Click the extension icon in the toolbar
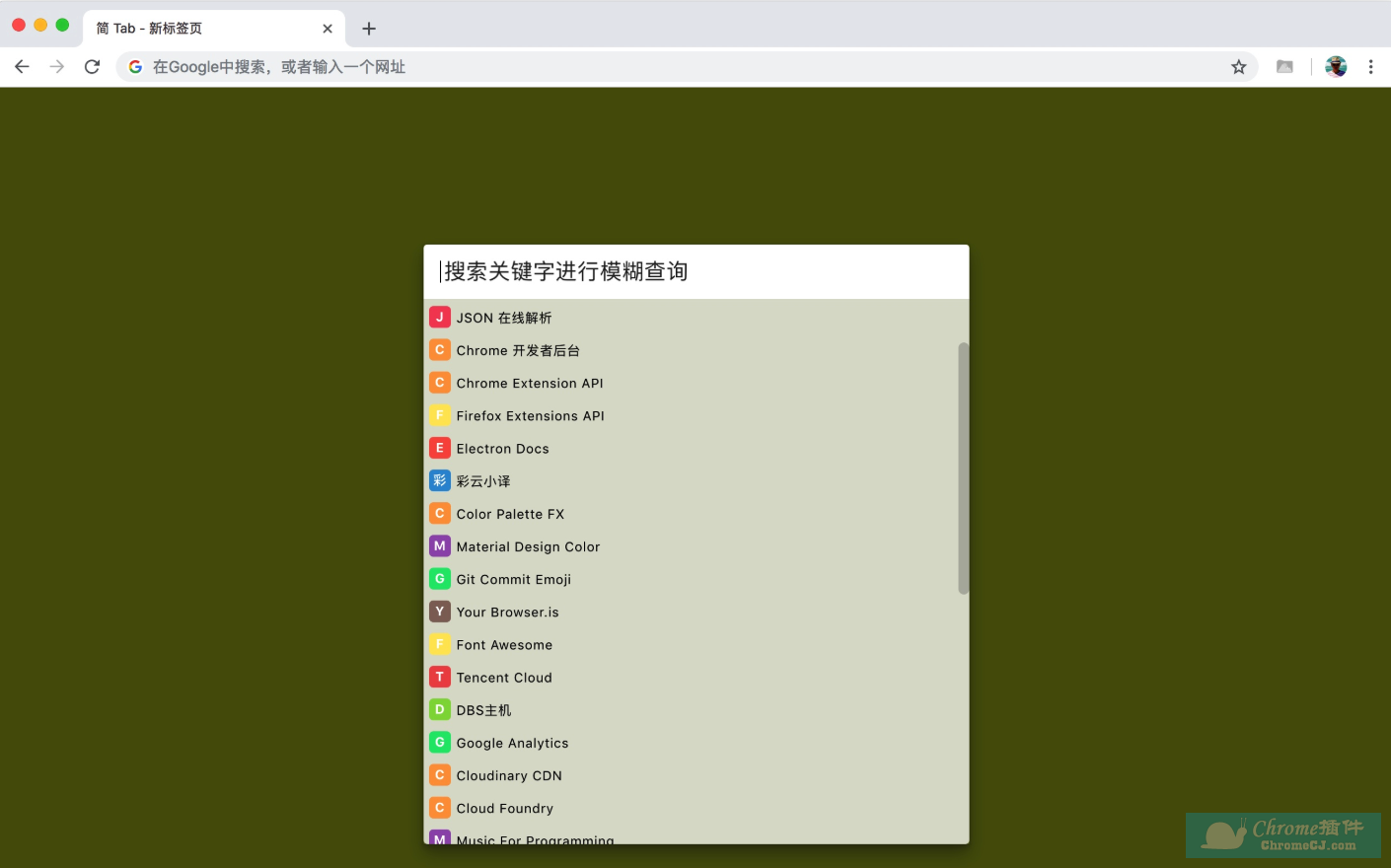The width and height of the screenshot is (1391, 868). (1284, 67)
